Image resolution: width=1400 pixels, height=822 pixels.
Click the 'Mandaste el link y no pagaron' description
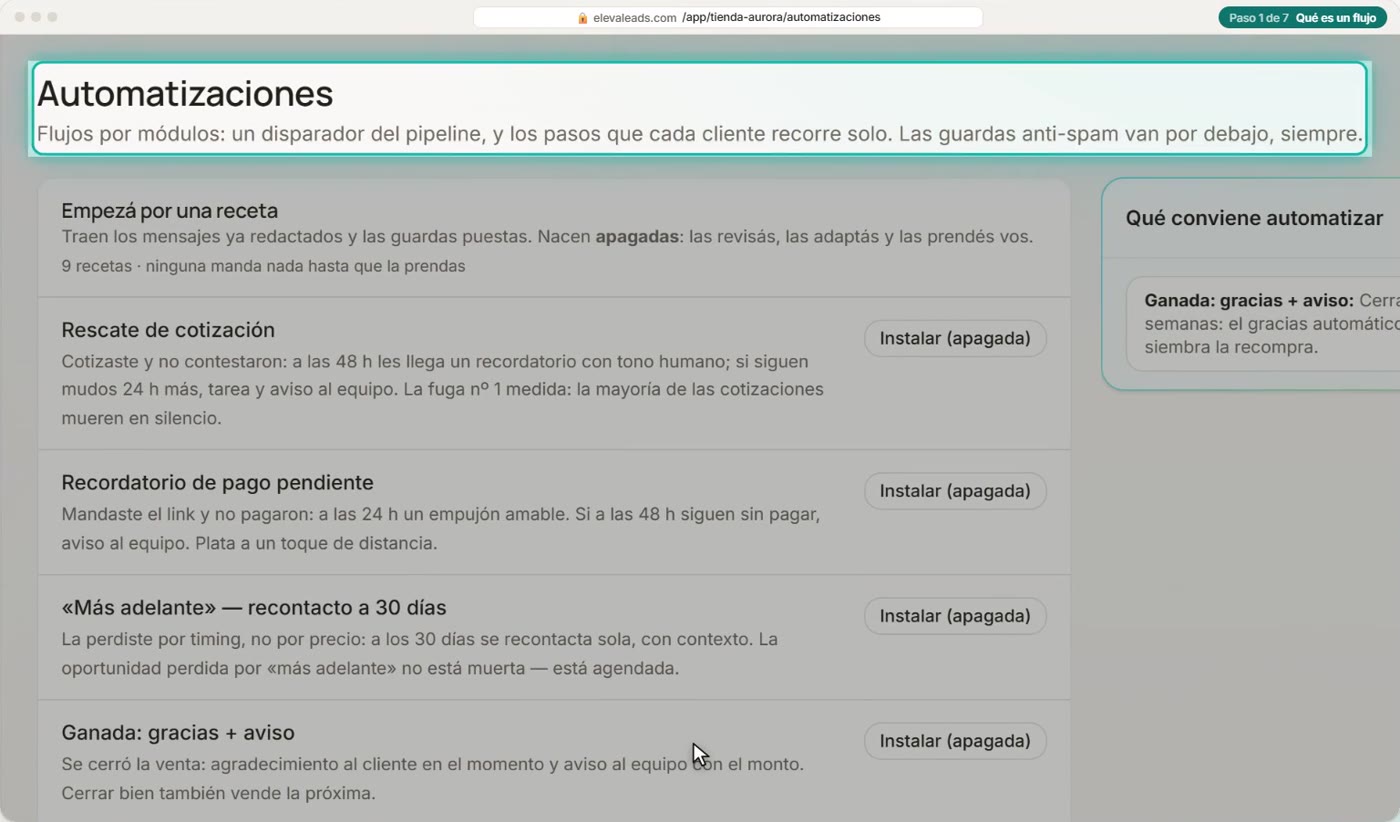[441, 530]
